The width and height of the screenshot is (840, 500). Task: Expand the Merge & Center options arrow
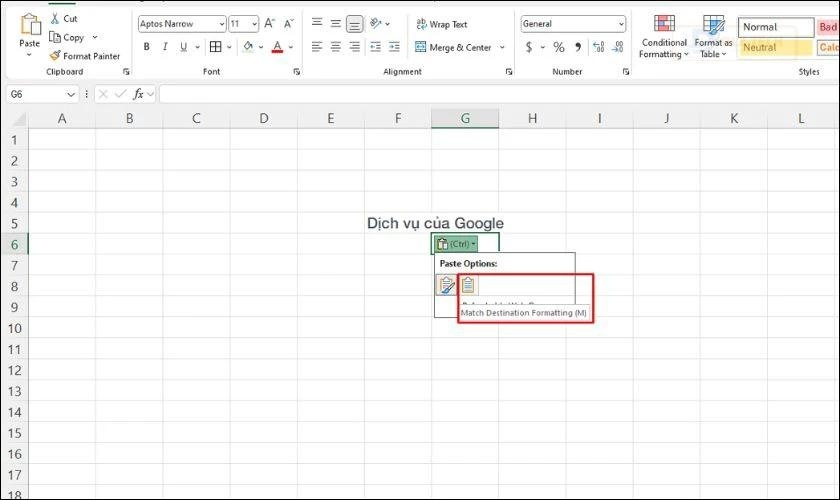pos(502,47)
